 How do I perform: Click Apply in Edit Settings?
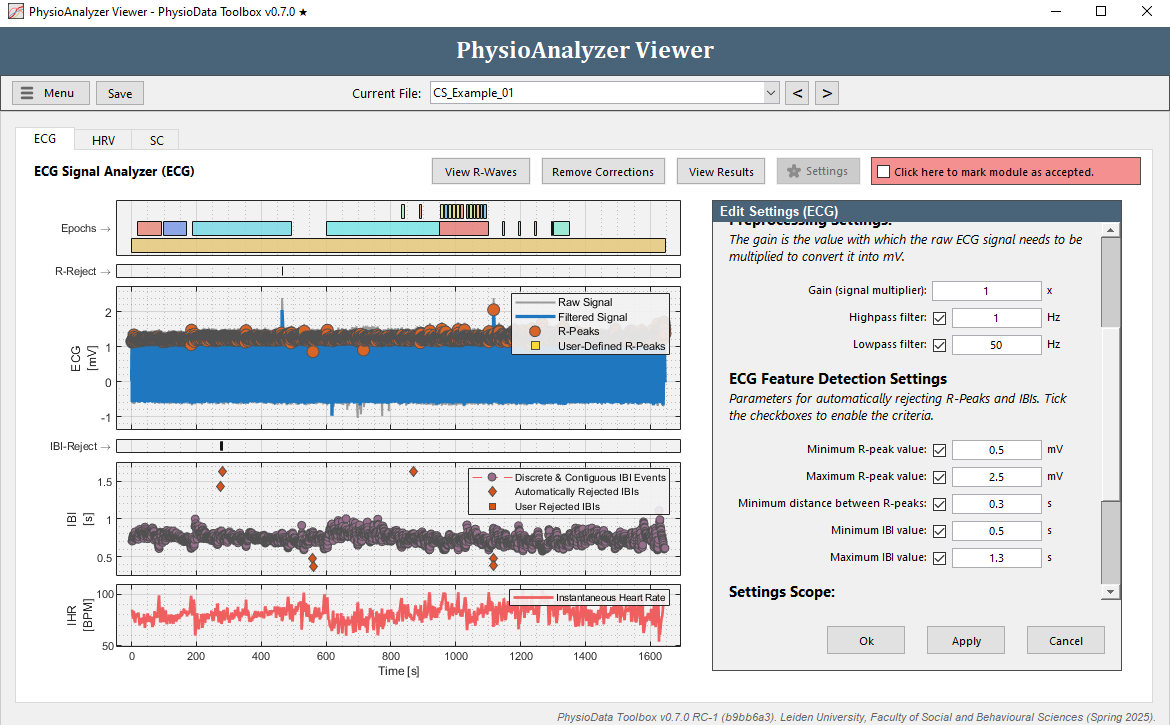coord(966,641)
